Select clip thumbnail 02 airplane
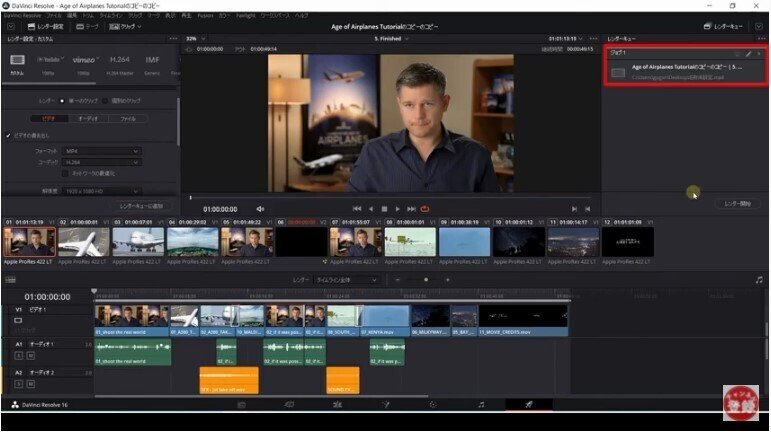This screenshot has height=432, width=771. click(x=84, y=242)
